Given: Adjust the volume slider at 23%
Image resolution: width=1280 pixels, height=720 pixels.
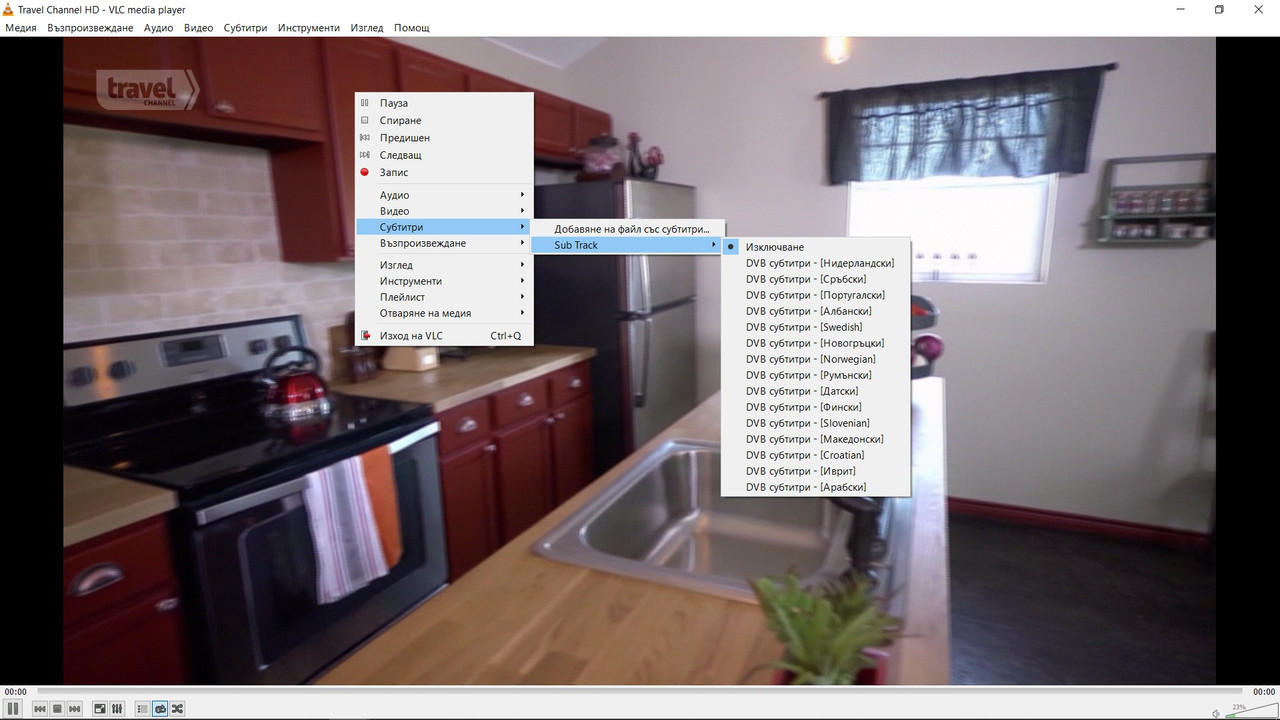Looking at the screenshot, I should tap(1250, 712).
